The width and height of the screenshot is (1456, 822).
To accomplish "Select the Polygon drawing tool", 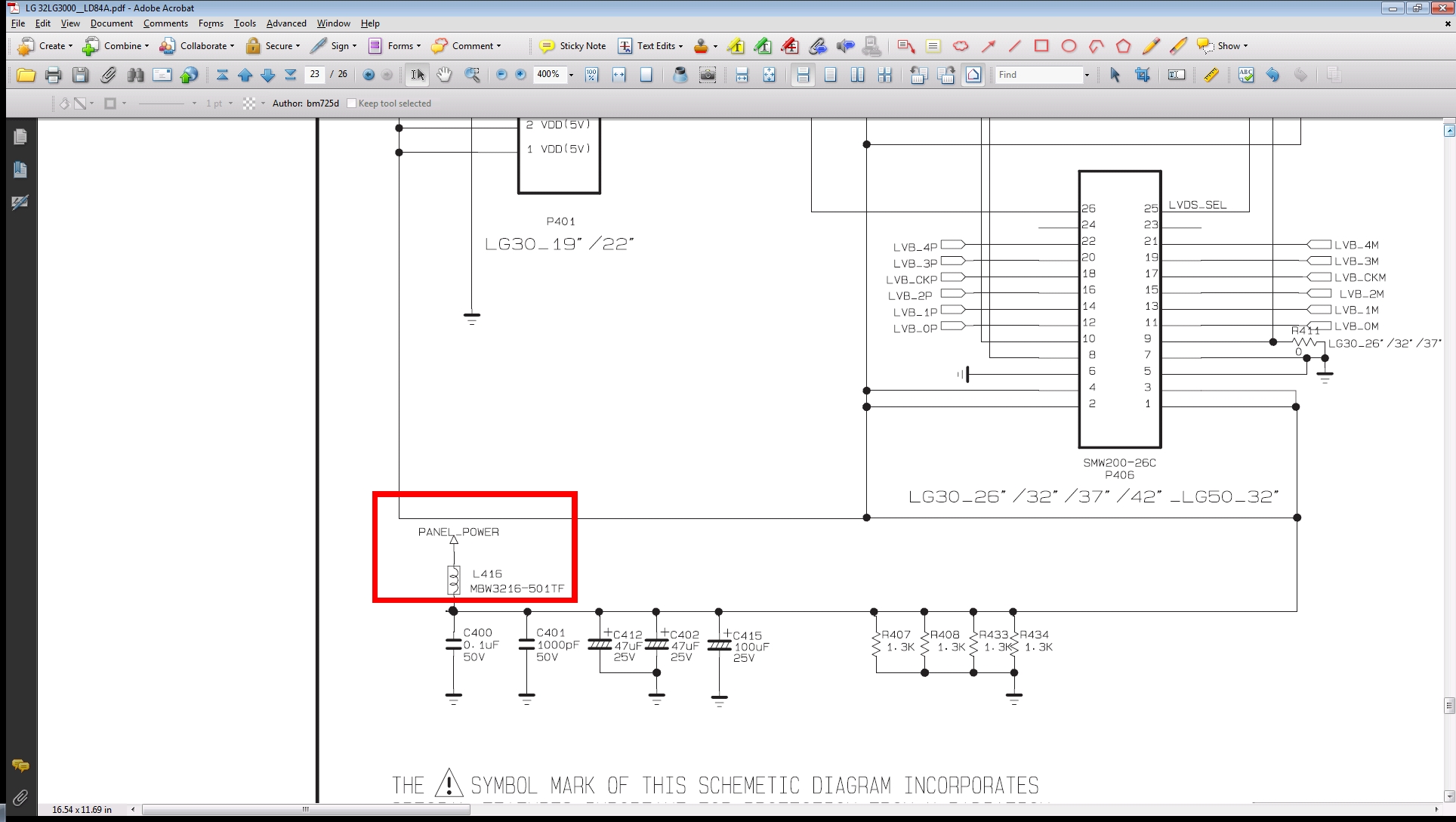I will (1123, 46).
